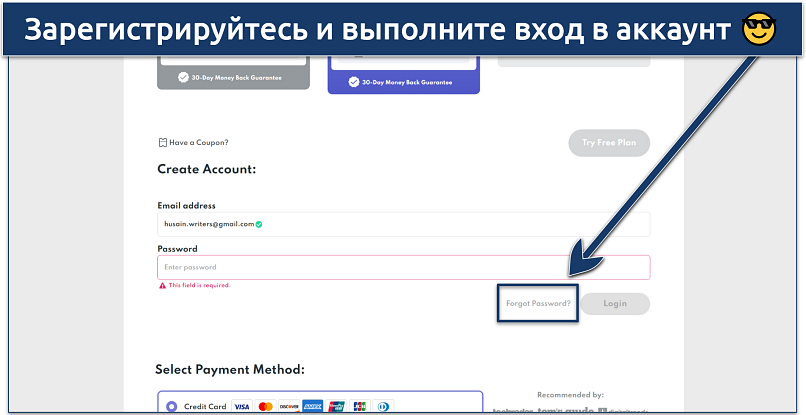806x415 pixels.
Task: Open the Forgot Password? link
Action: 538,303
